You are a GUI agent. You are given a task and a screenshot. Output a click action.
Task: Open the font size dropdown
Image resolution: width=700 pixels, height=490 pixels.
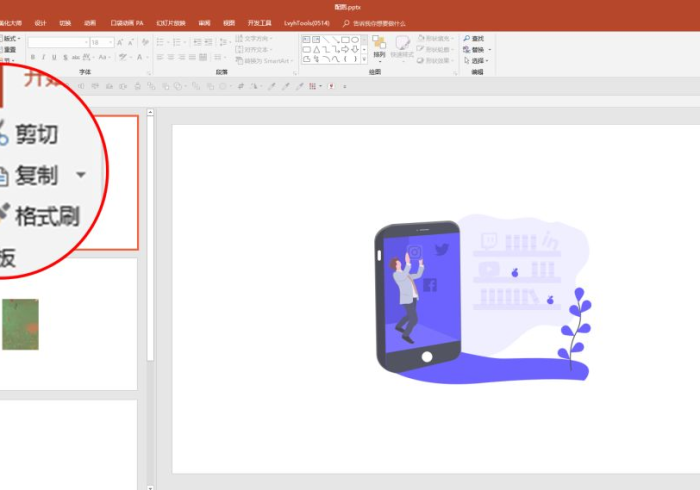coord(109,43)
